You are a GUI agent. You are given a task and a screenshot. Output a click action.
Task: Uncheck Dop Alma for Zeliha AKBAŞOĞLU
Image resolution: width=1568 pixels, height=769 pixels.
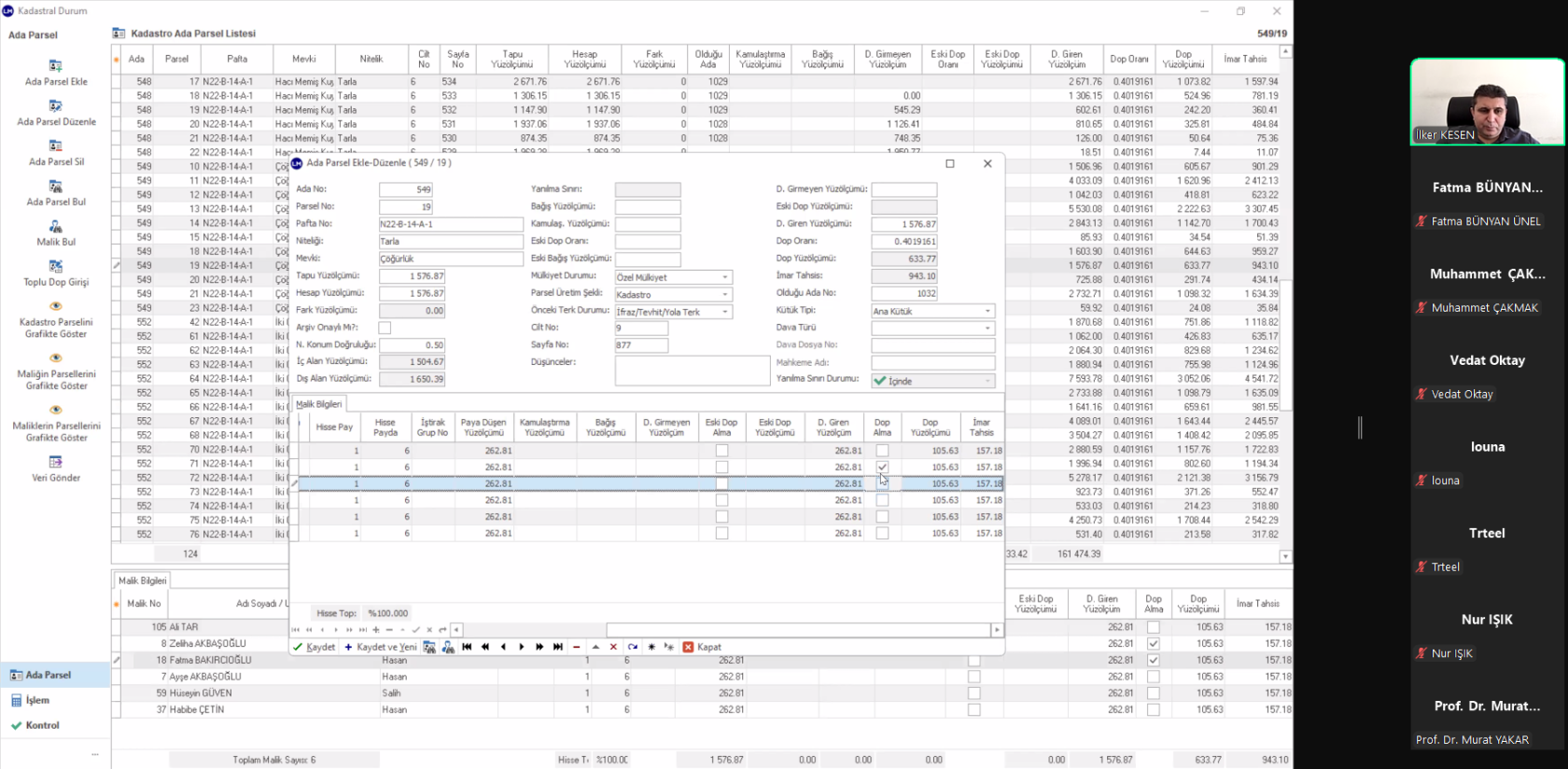(x=1154, y=644)
